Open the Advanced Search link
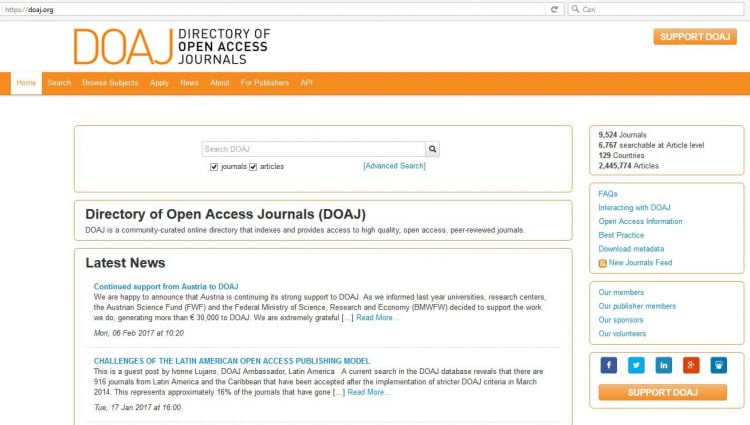The image size is (750, 425). (395, 166)
